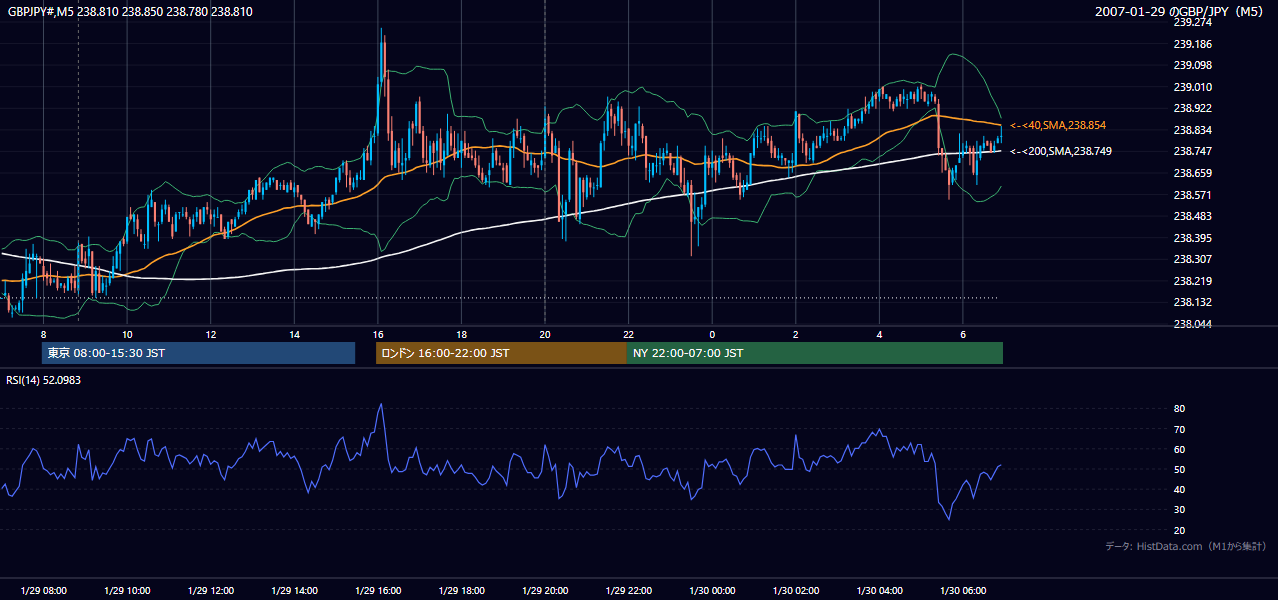Image resolution: width=1278 pixels, height=600 pixels.
Task: Click hour label 8 below the price chart
Action: coord(43,334)
